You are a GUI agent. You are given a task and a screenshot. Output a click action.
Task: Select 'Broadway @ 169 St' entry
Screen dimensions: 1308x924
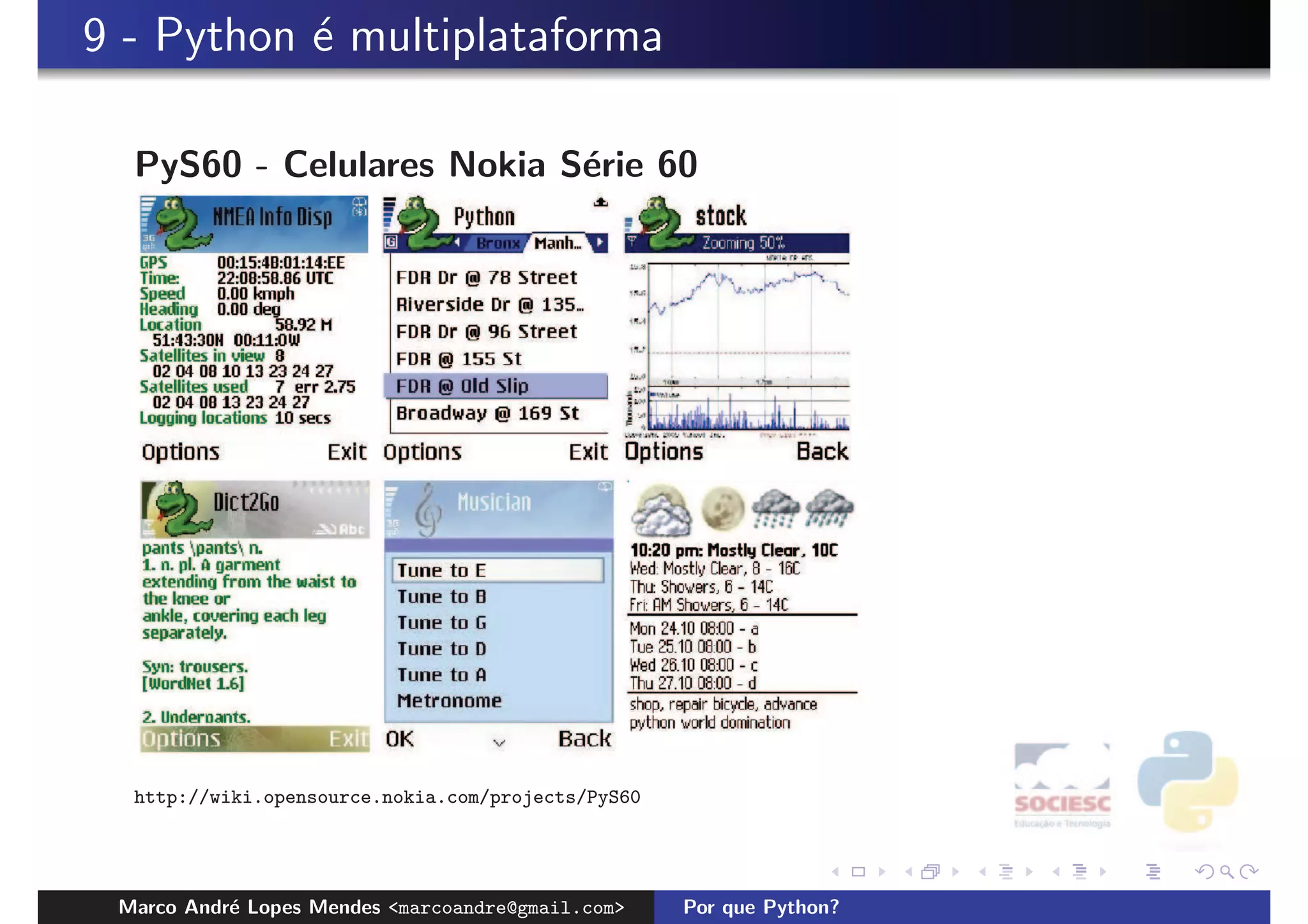tap(488, 414)
